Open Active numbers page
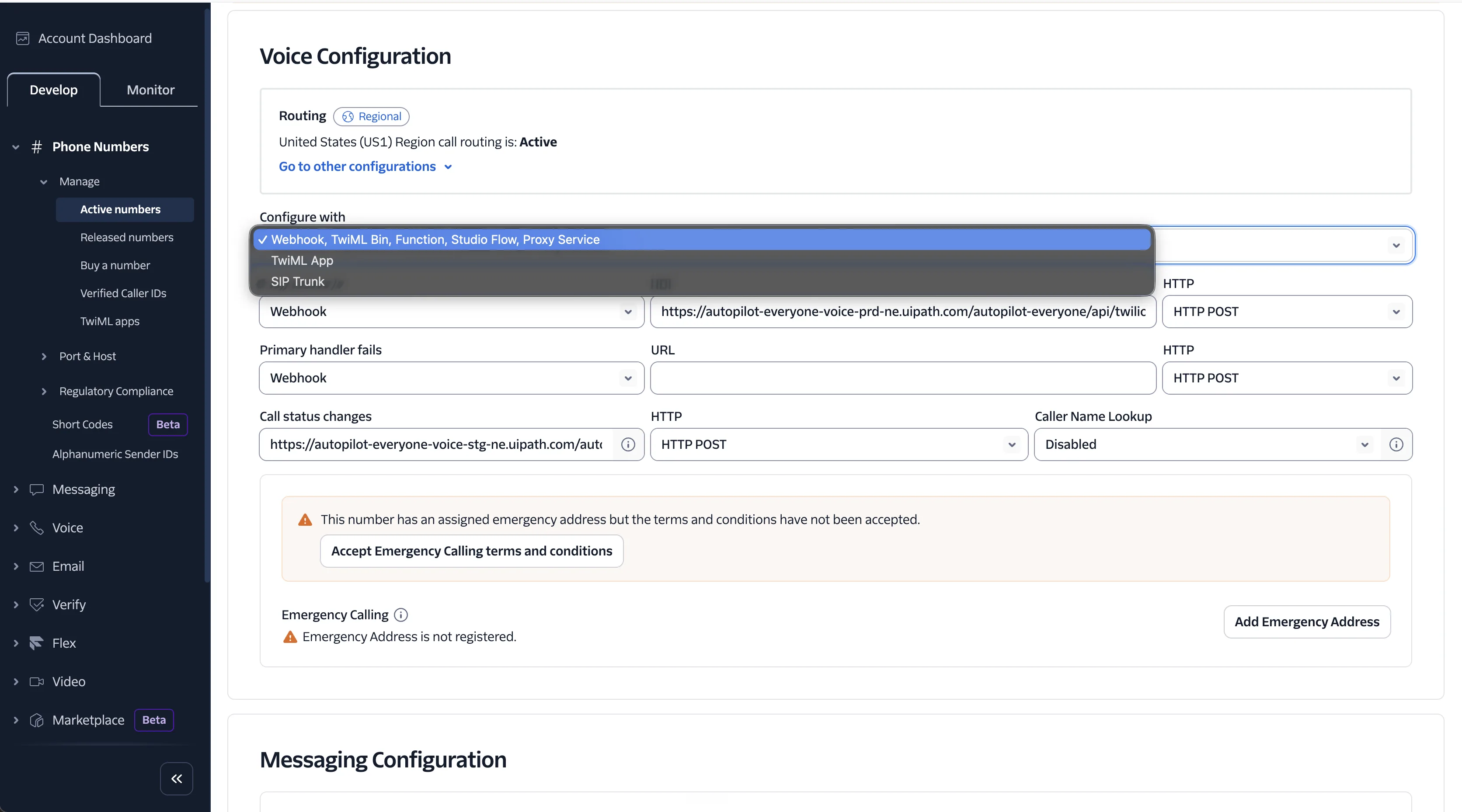Screen dimensions: 1462x812 (125, 209)
